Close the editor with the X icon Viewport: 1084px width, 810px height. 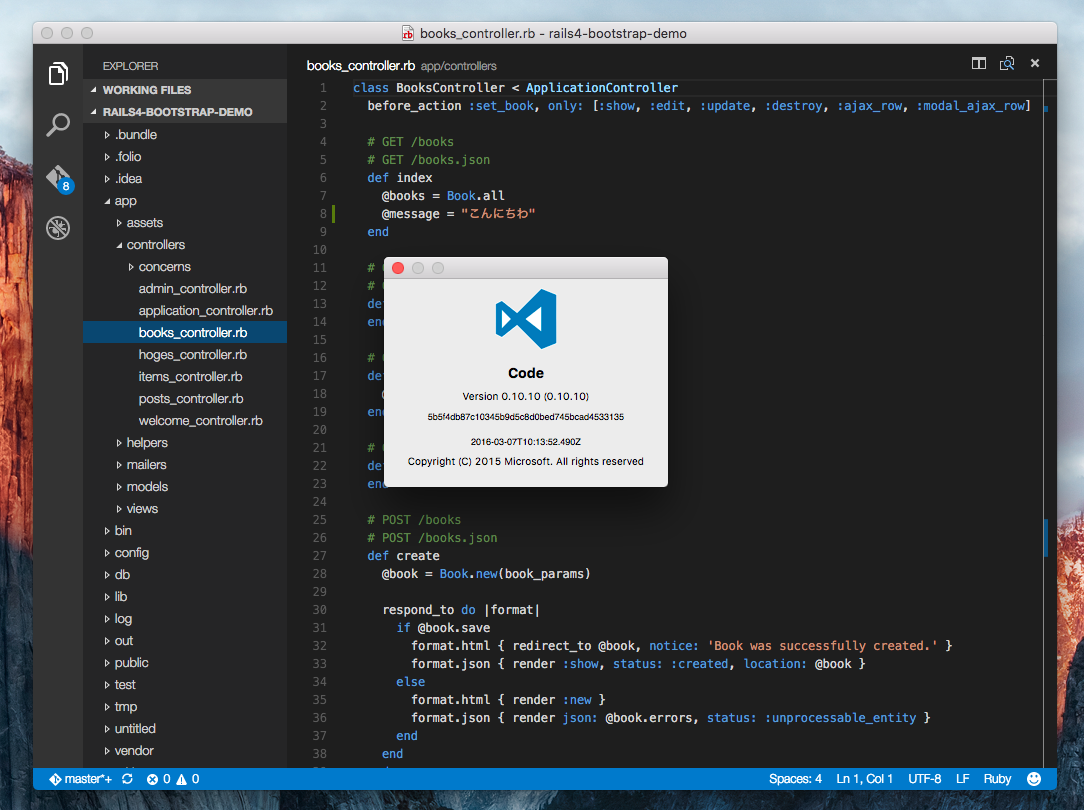click(1035, 63)
